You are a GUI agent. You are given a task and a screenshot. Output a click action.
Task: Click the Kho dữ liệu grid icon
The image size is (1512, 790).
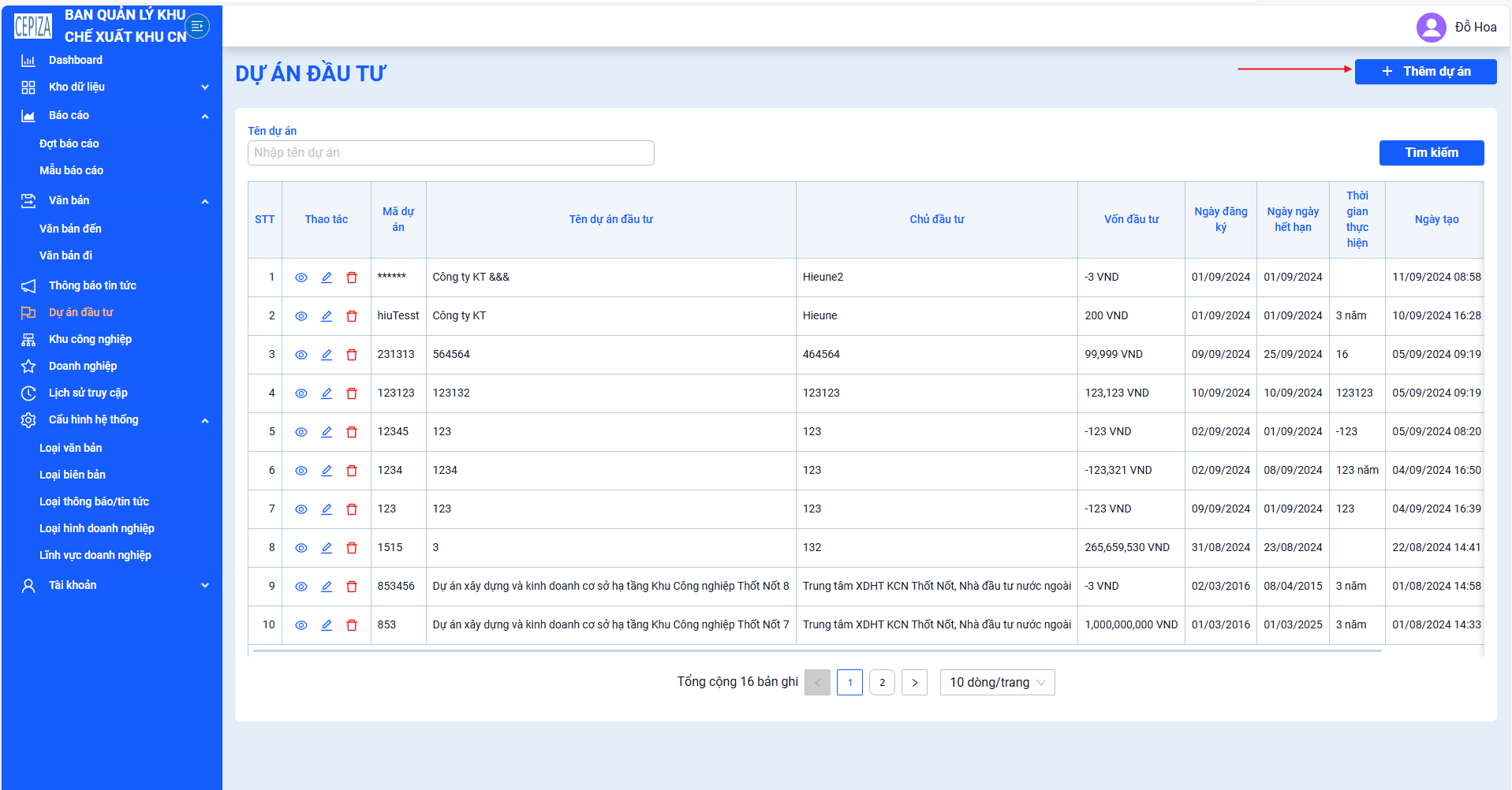tap(28, 88)
